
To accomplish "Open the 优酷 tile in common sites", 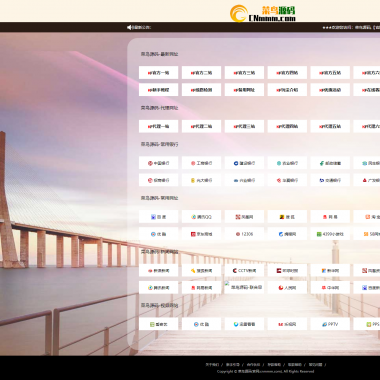I will tap(158, 234).
